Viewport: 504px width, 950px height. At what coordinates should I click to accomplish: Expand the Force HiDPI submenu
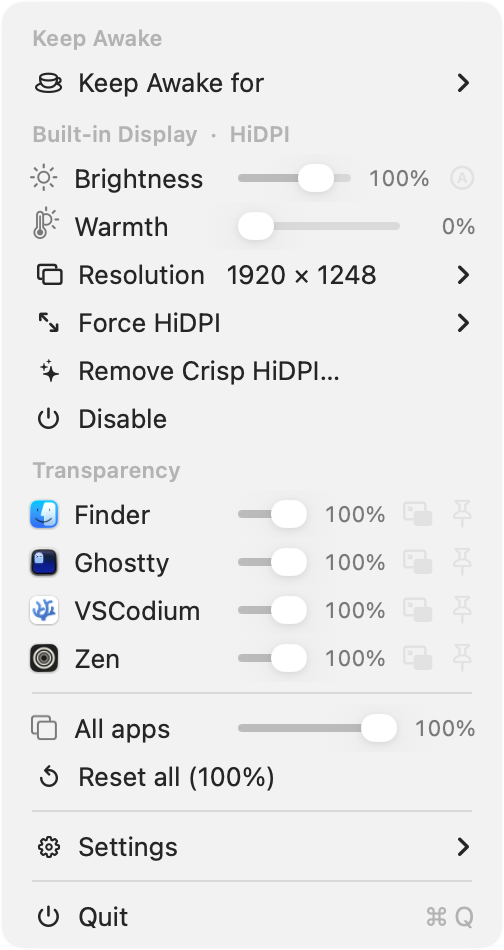252,323
